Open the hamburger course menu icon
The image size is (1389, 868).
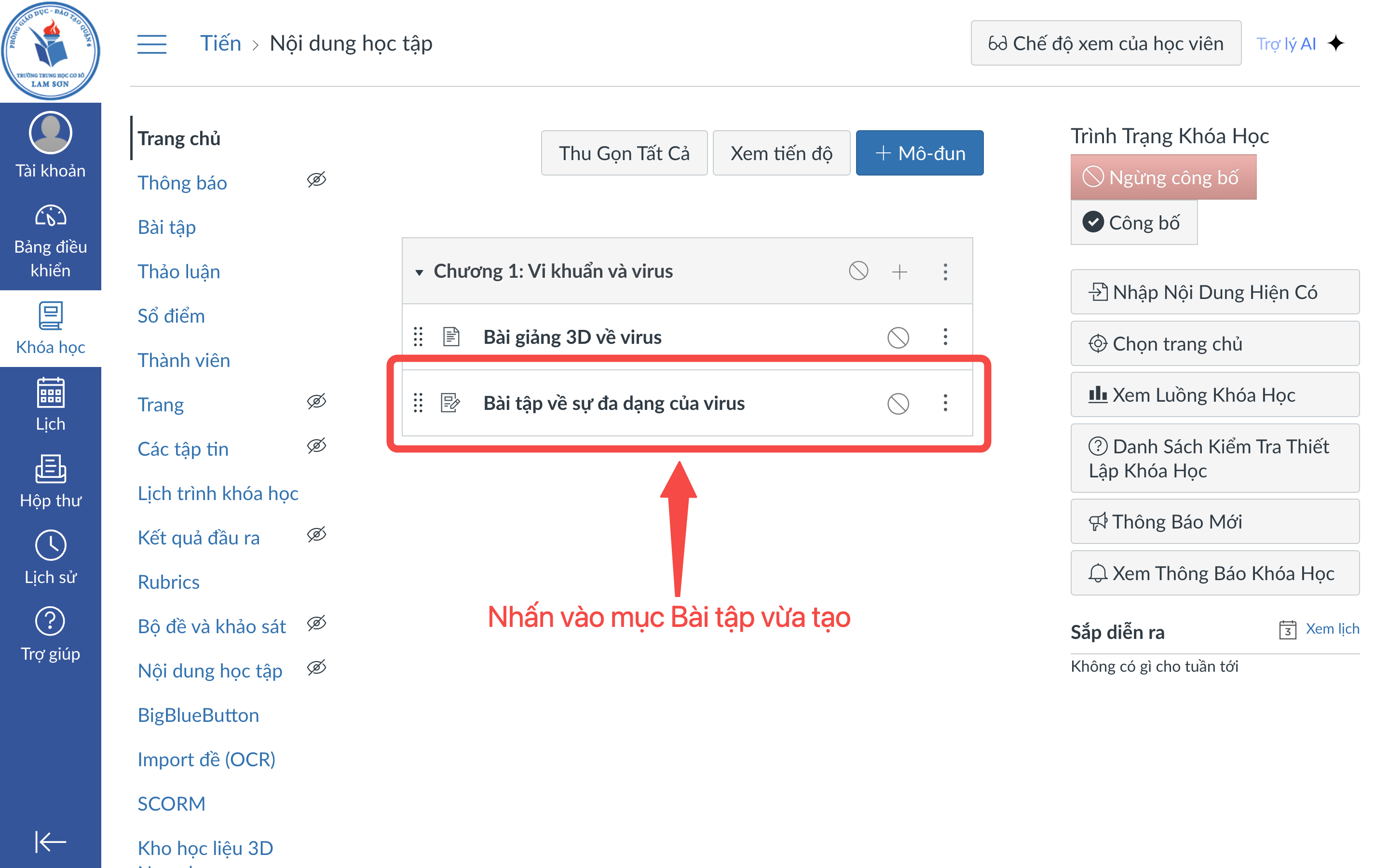152,43
